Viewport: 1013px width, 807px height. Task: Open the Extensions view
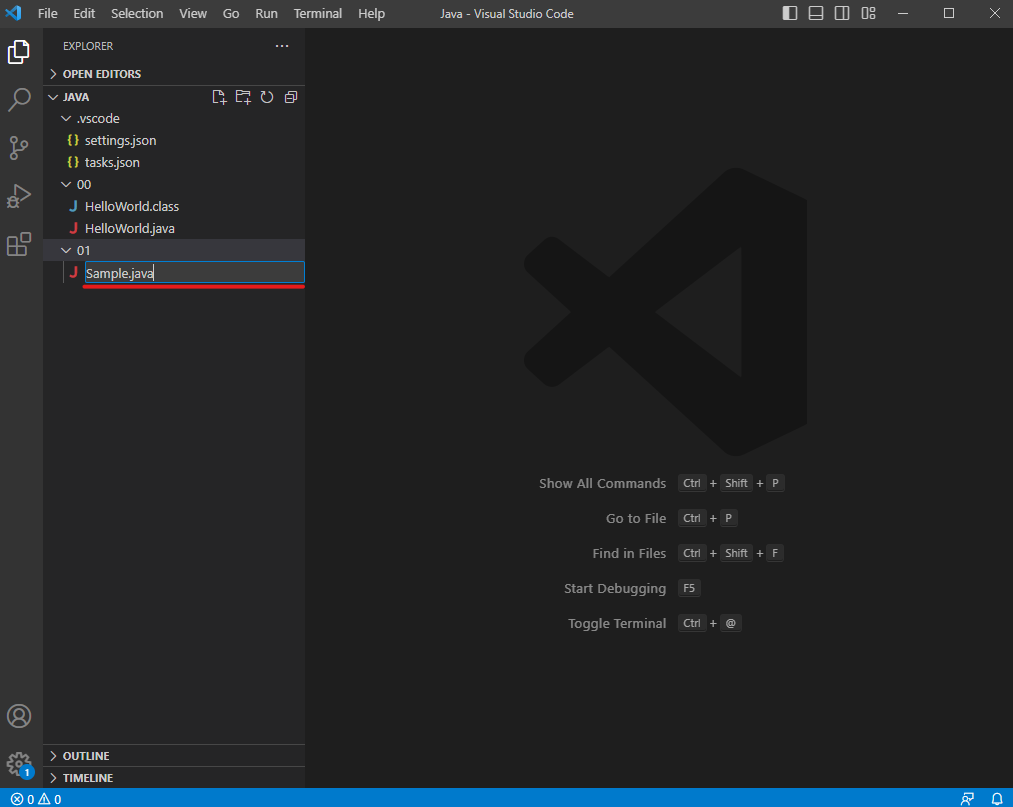coord(19,244)
